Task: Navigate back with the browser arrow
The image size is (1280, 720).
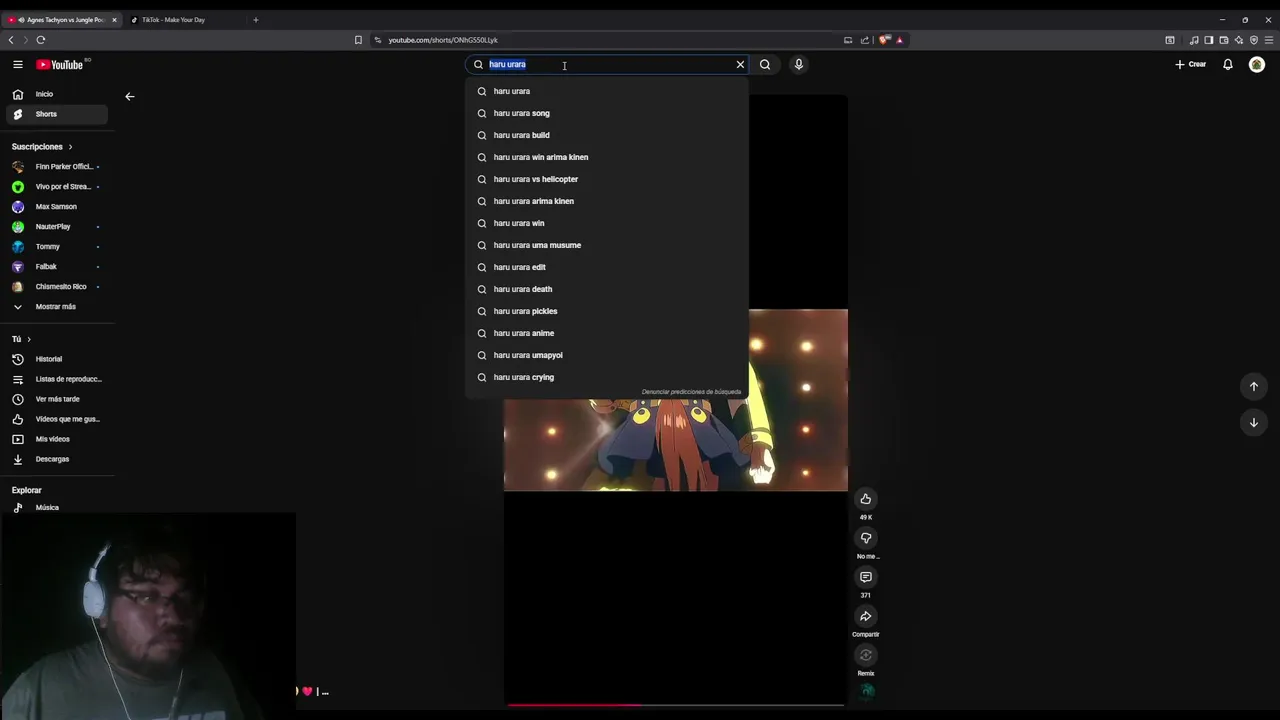Action: 11,40
